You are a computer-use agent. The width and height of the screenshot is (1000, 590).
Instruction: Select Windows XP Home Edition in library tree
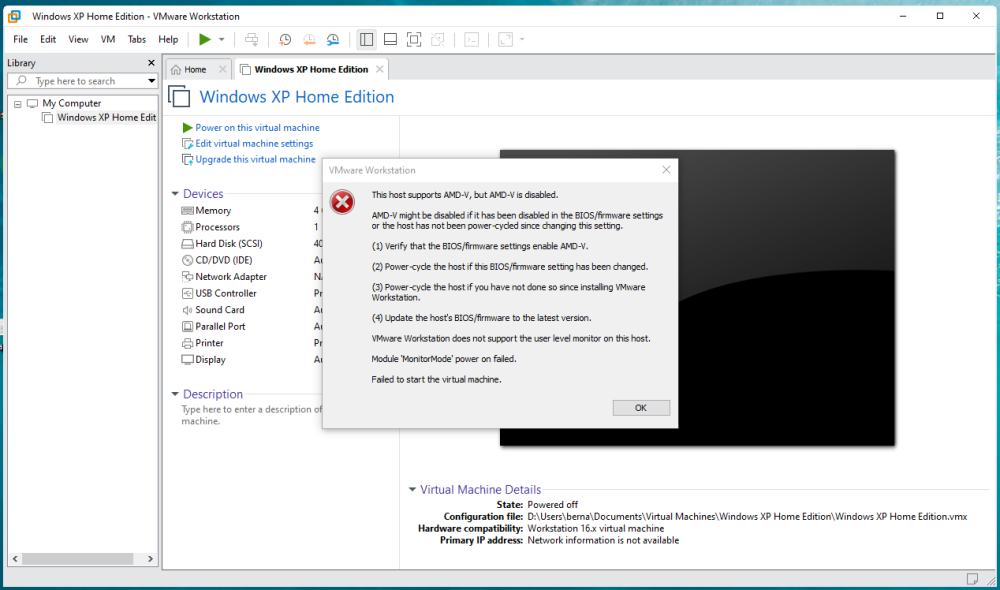click(x=106, y=117)
